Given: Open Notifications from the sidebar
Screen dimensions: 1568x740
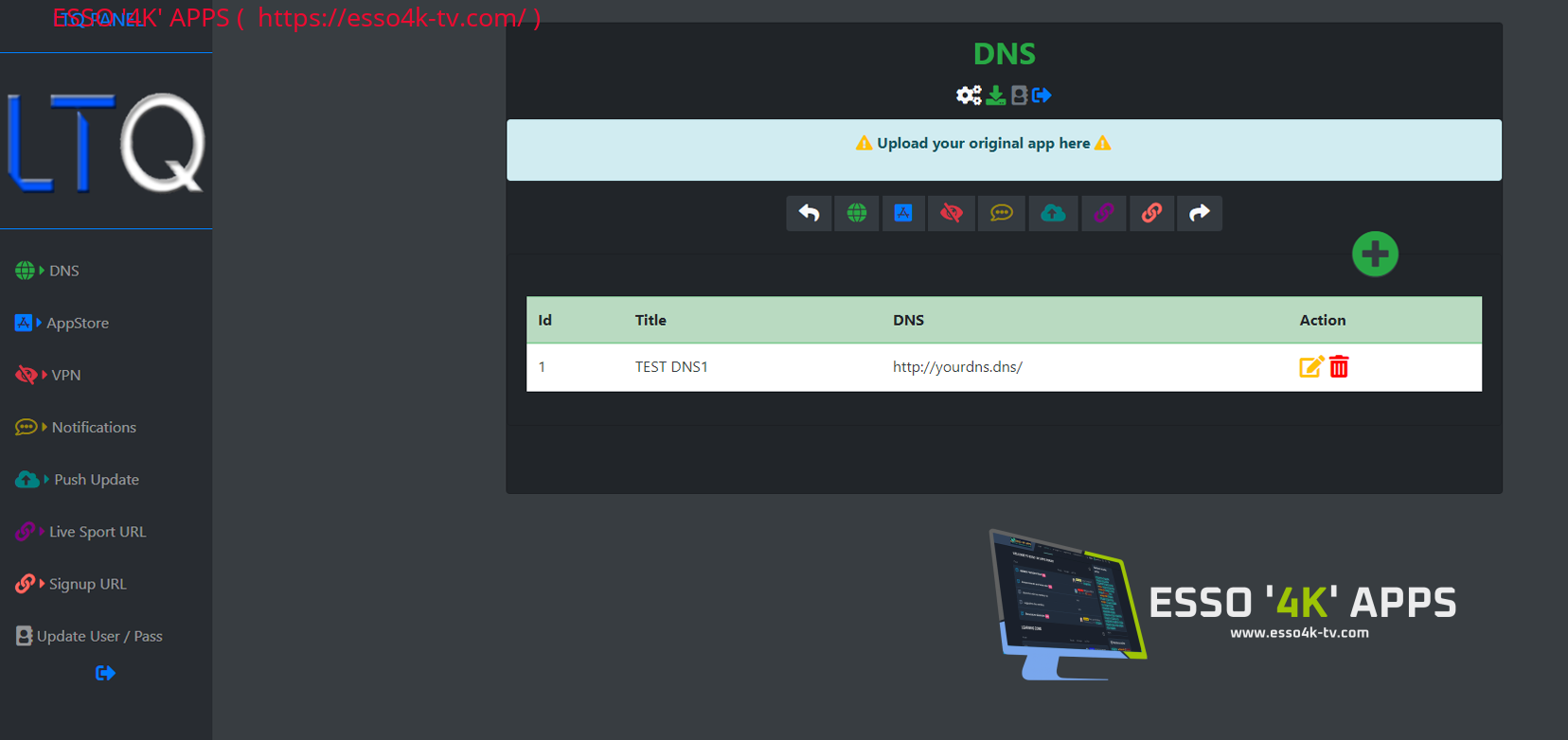Looking at the screenshot, I should pyautogui.click(x=93, y=427).
